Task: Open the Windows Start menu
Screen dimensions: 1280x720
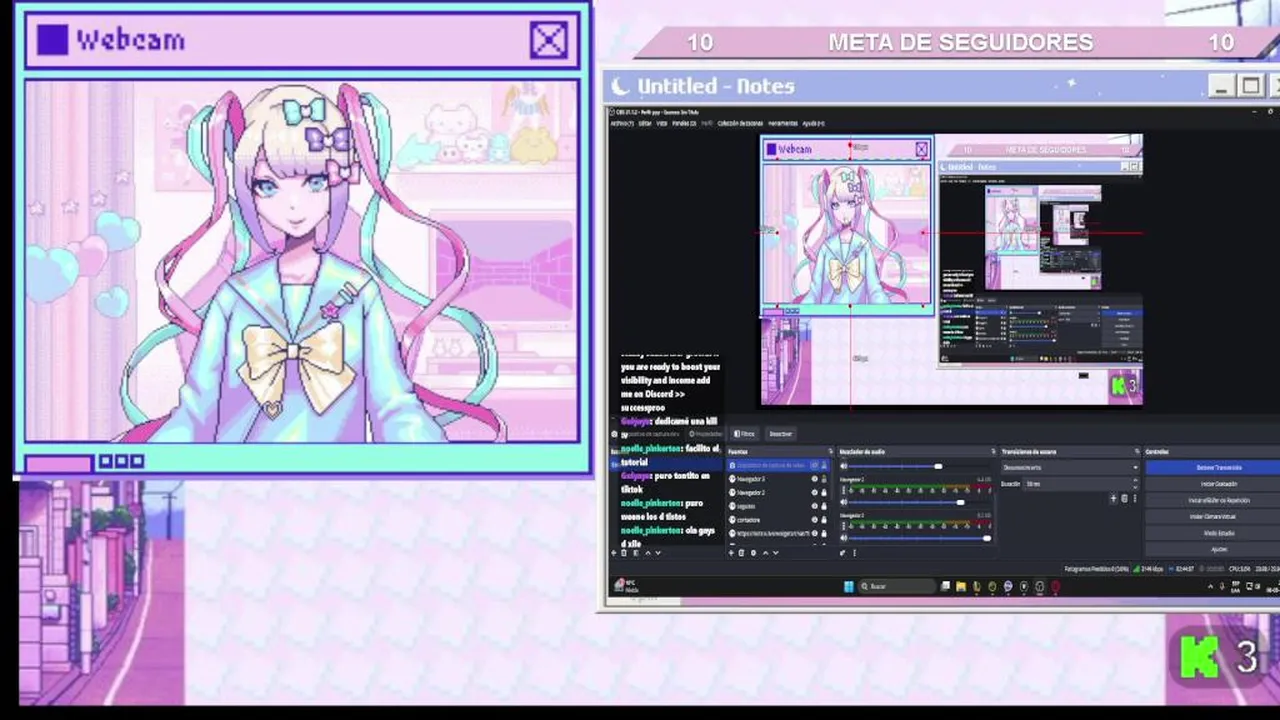Action: pos(848,586)
